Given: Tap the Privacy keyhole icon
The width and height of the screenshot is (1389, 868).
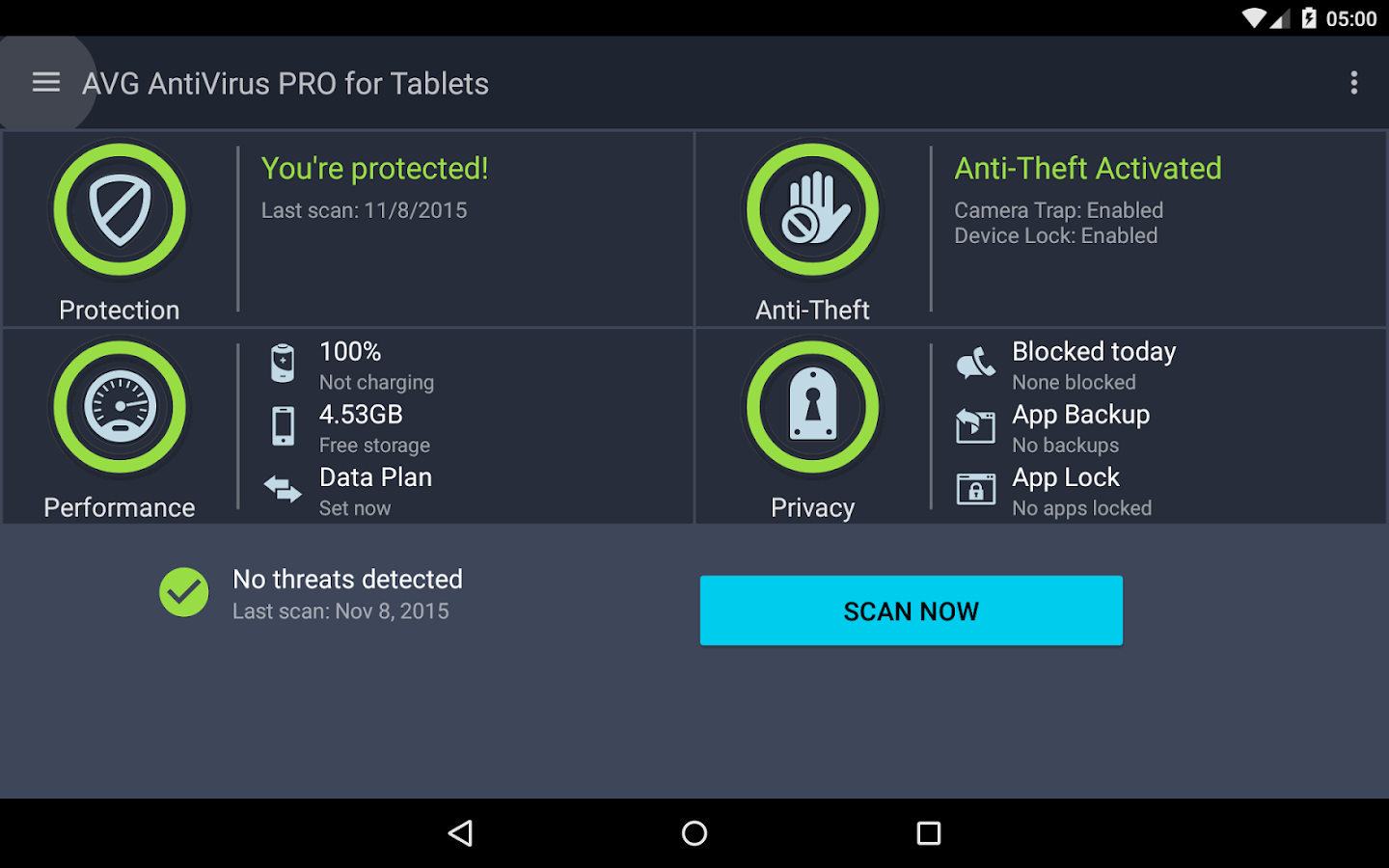Looking at the screenshot, I should [813, 407].
